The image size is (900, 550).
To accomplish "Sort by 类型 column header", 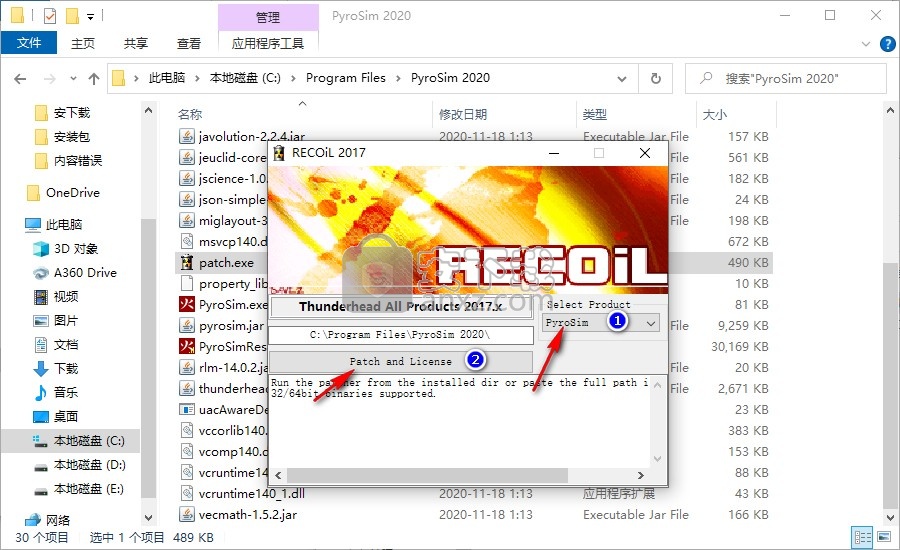I will point(595,114).
